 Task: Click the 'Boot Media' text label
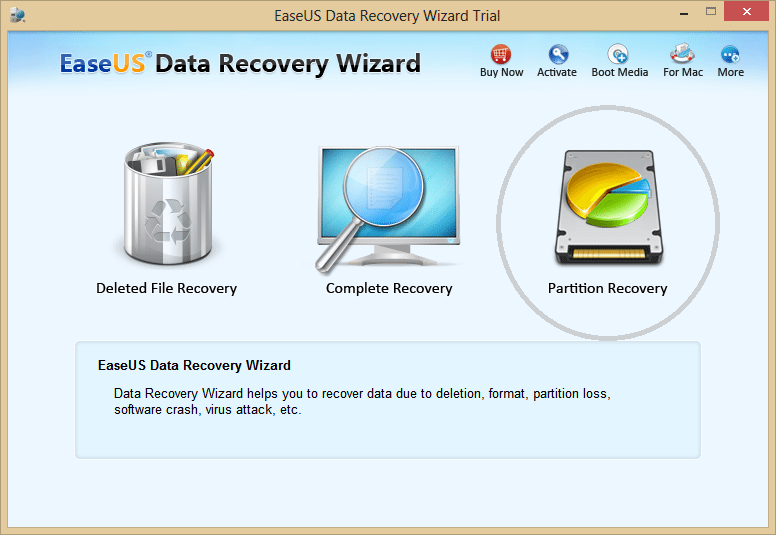[620, 72]
